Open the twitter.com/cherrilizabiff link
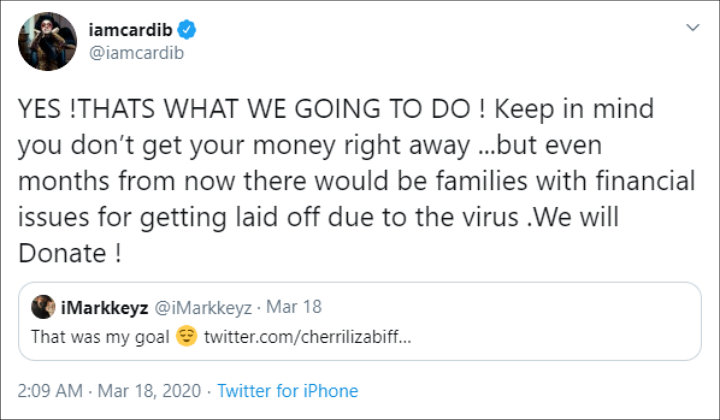 pyautogui.click(x=307, y=337)
